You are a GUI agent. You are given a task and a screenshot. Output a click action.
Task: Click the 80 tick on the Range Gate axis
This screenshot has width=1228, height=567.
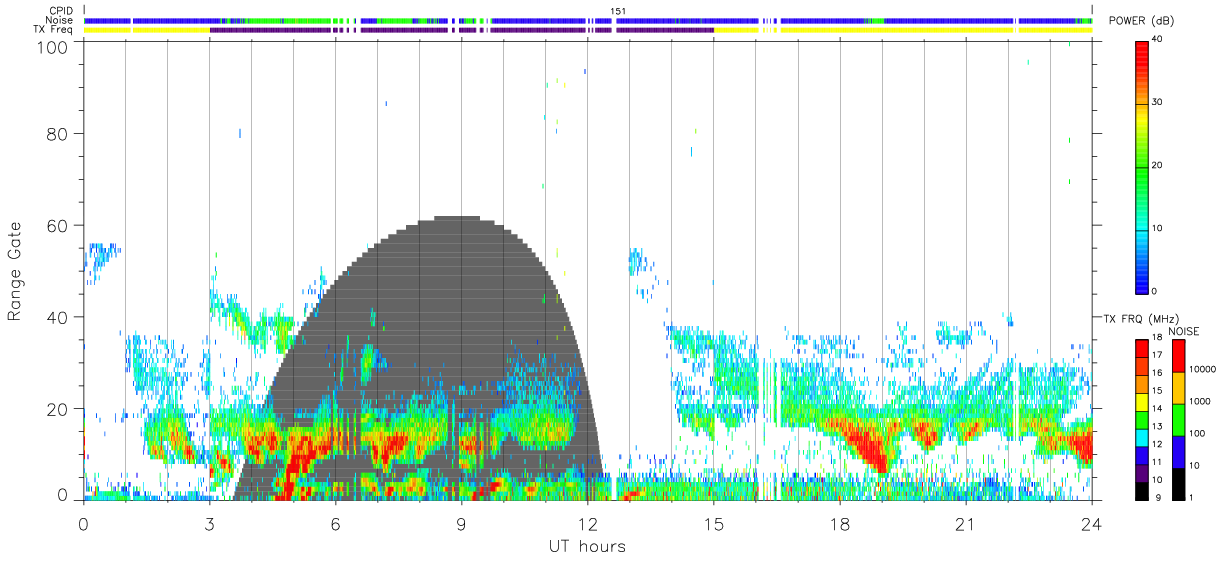click(57, 133)
